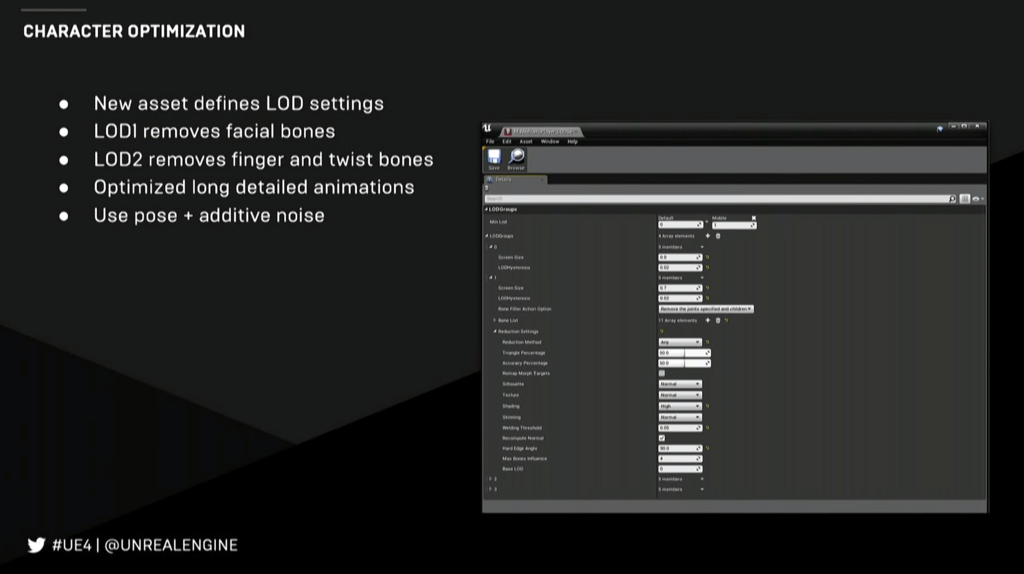1024x574 pixels.
Task: Reset Welding Threshold to default
Action: 707,428
